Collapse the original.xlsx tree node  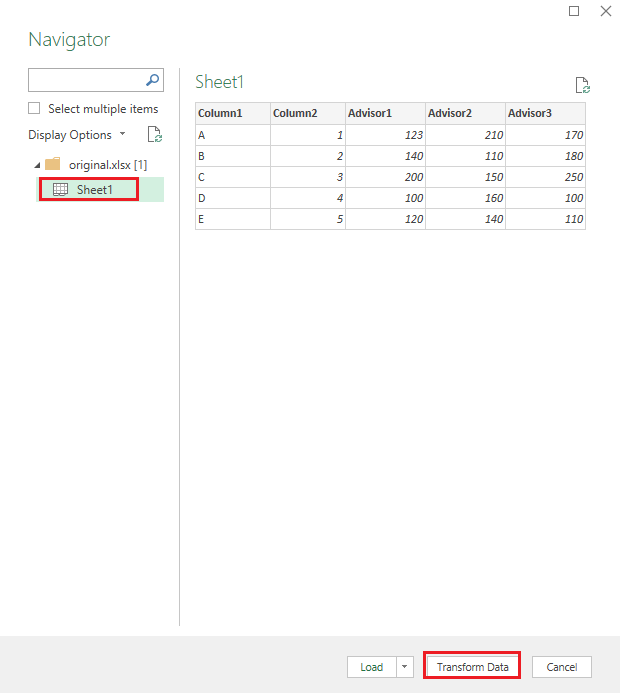click(x=38, y=165)
